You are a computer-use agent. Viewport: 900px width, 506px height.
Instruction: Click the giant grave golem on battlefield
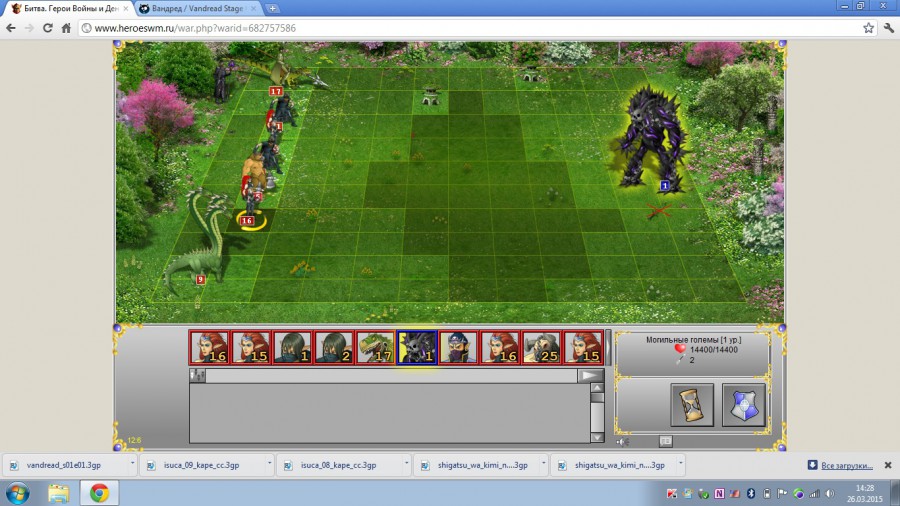(x=651, y=138)
